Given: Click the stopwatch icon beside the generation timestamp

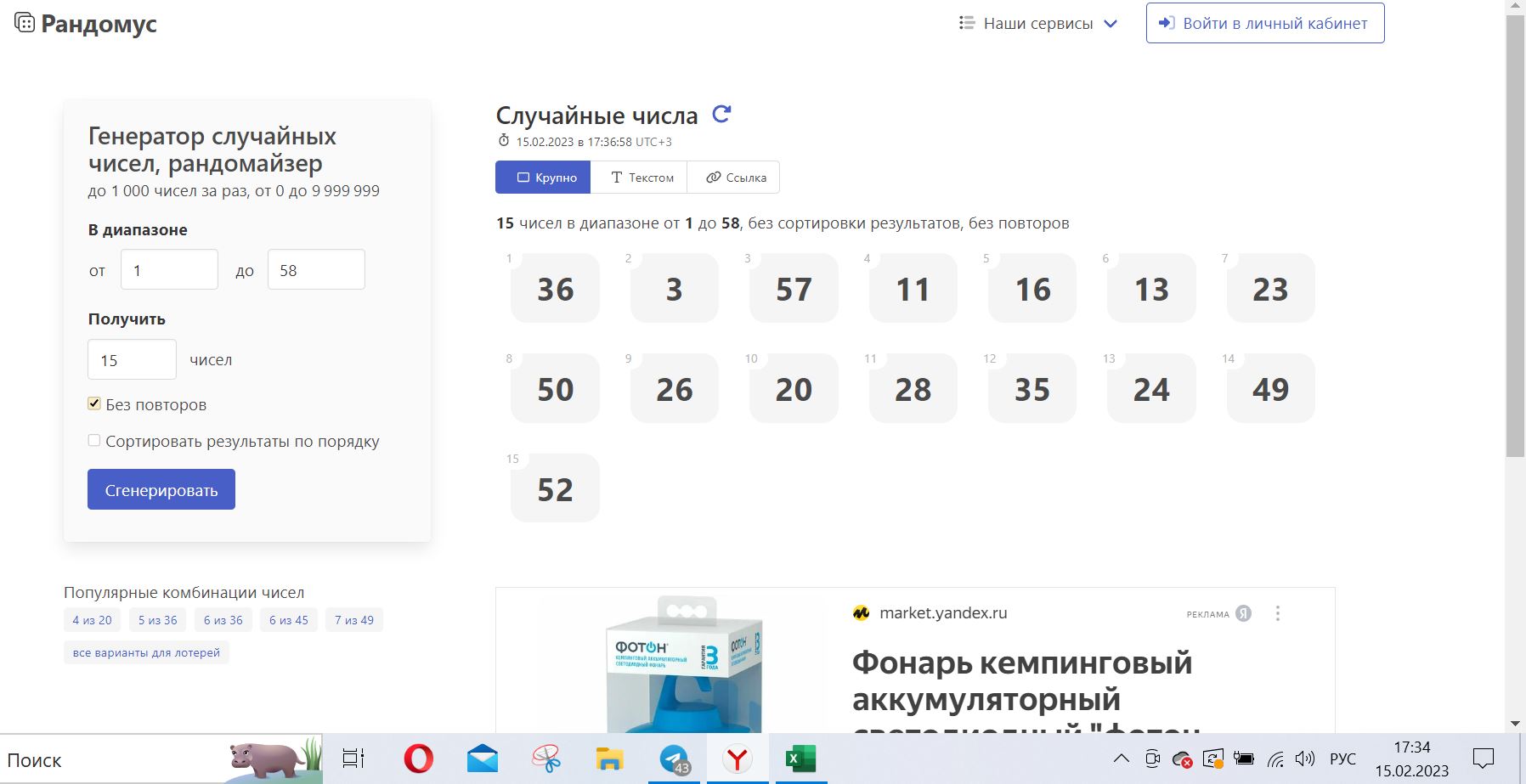Looking at the screenshot, I should (504, 141).
